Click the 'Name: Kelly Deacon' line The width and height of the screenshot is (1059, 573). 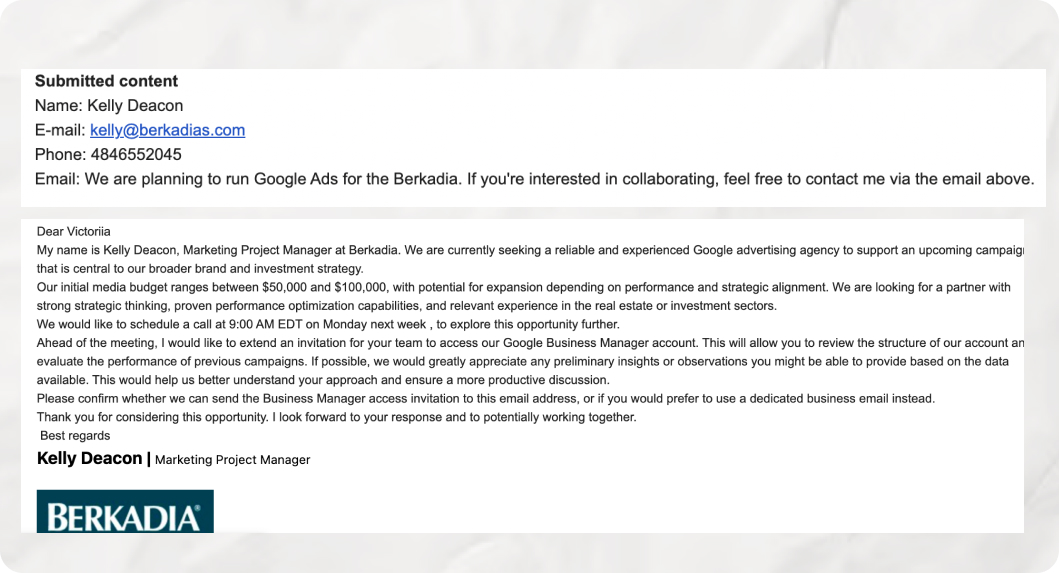point(109,105)
